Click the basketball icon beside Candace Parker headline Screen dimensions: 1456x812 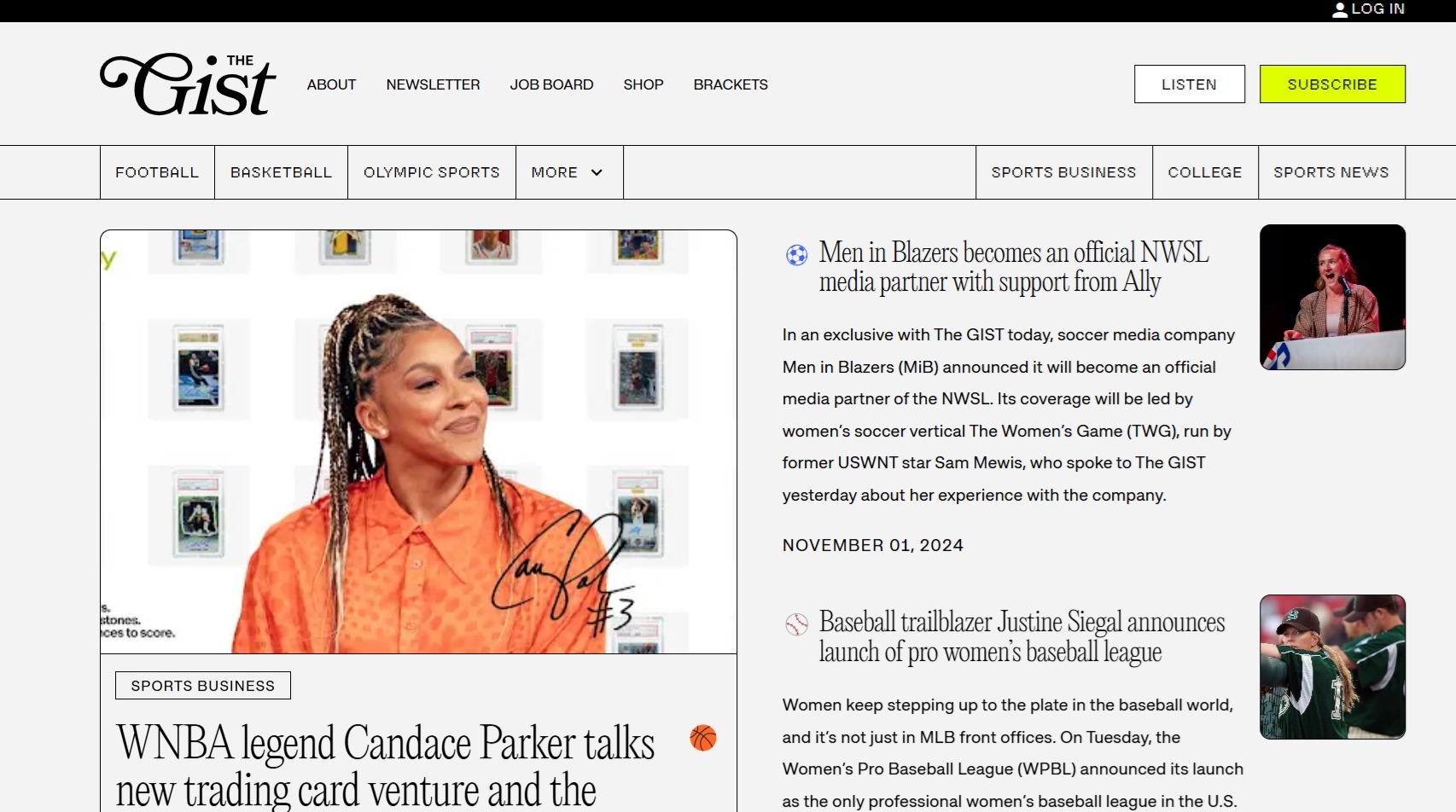click(703, 738)
